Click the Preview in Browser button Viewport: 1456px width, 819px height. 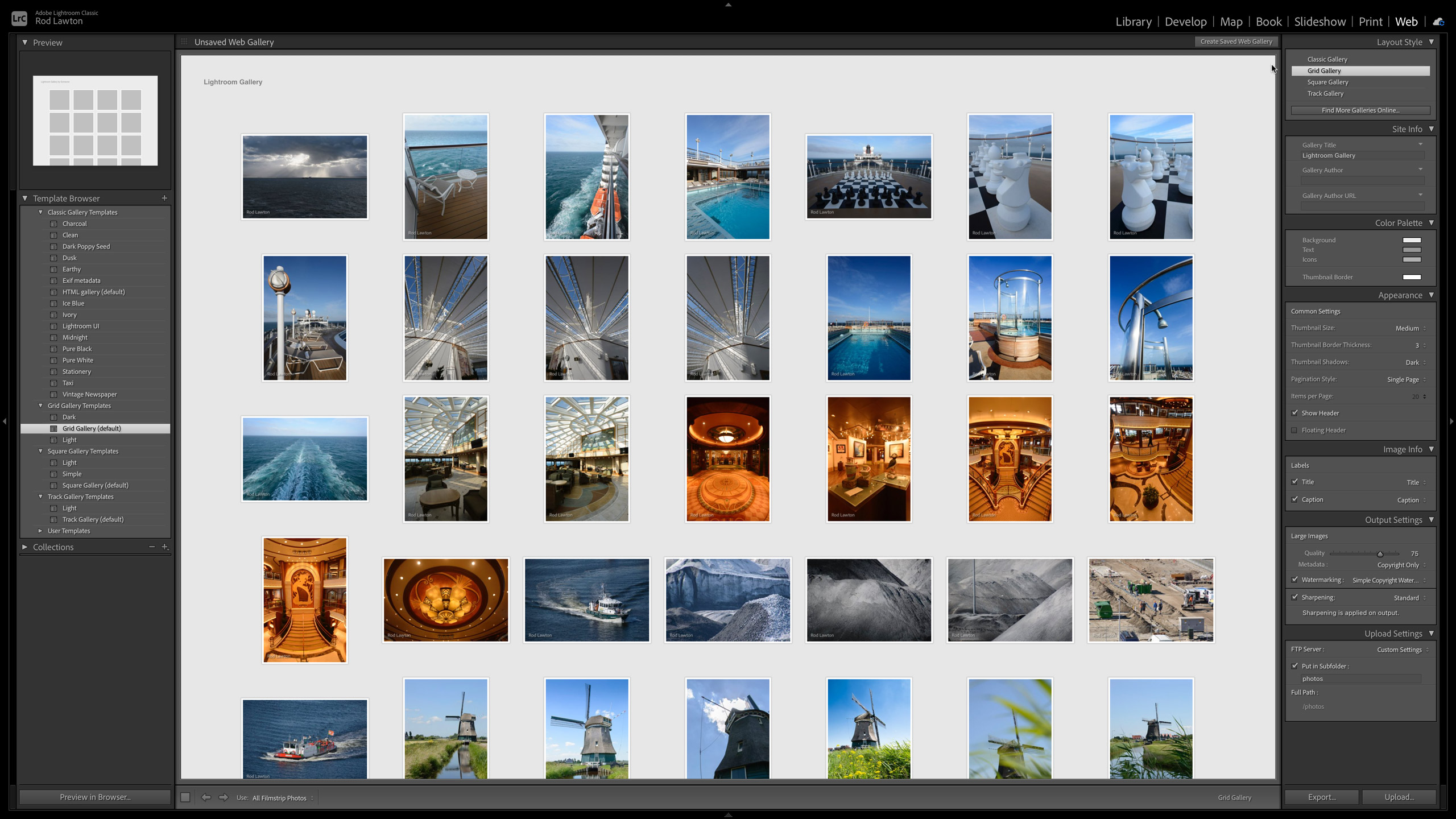pos(95,797)
